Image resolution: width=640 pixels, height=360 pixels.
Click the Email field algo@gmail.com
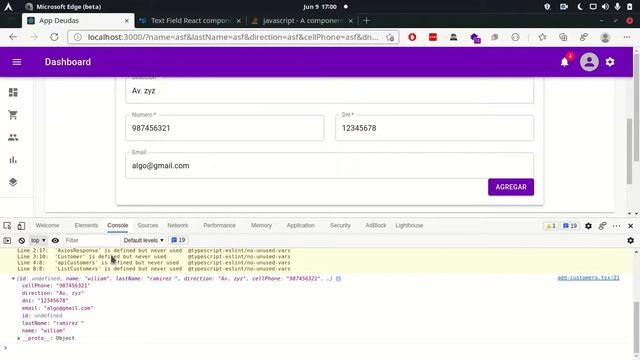[x=329, y=165]
